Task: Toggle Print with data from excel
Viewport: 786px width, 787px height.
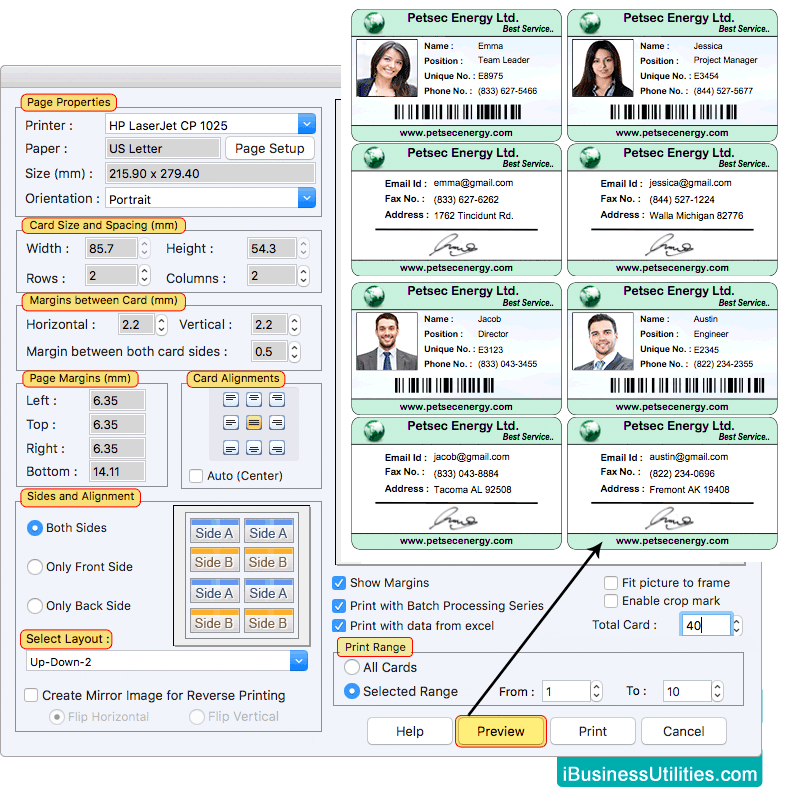Action: 339,626
